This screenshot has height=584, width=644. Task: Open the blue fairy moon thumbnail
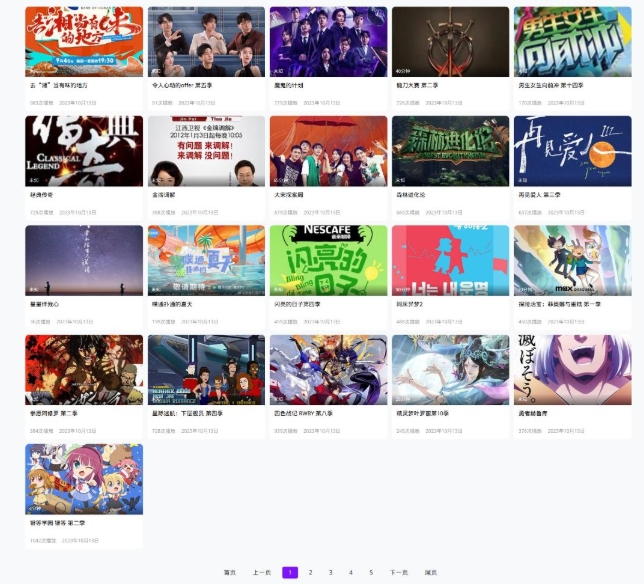coord(451,370)
